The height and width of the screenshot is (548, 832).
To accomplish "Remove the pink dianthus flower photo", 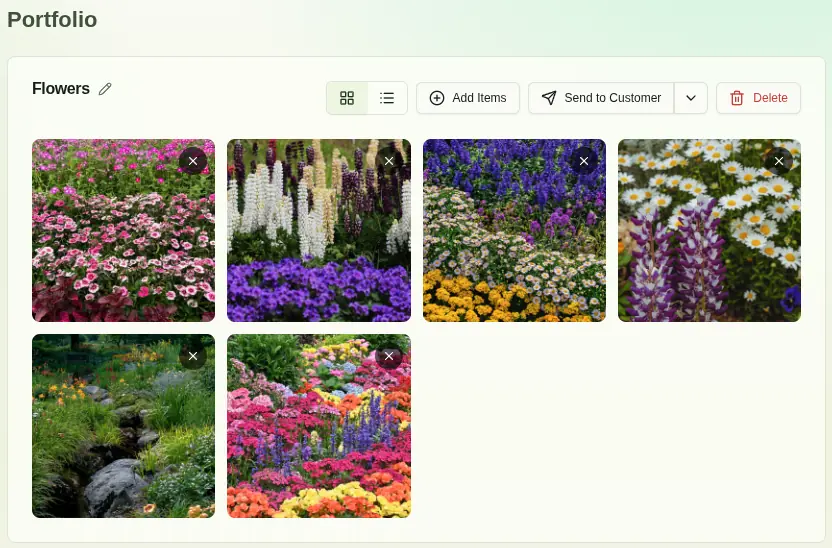I will pos(193,161).
